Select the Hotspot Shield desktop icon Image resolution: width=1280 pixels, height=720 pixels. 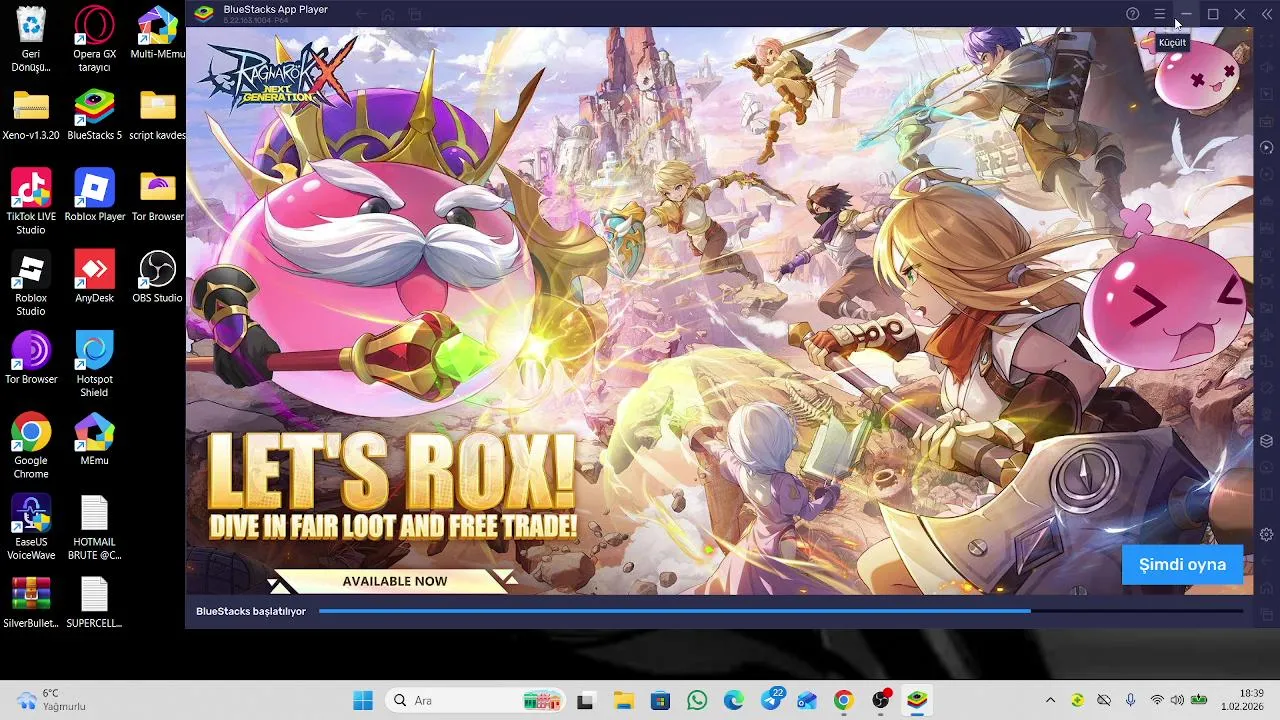tap(94, 365)
